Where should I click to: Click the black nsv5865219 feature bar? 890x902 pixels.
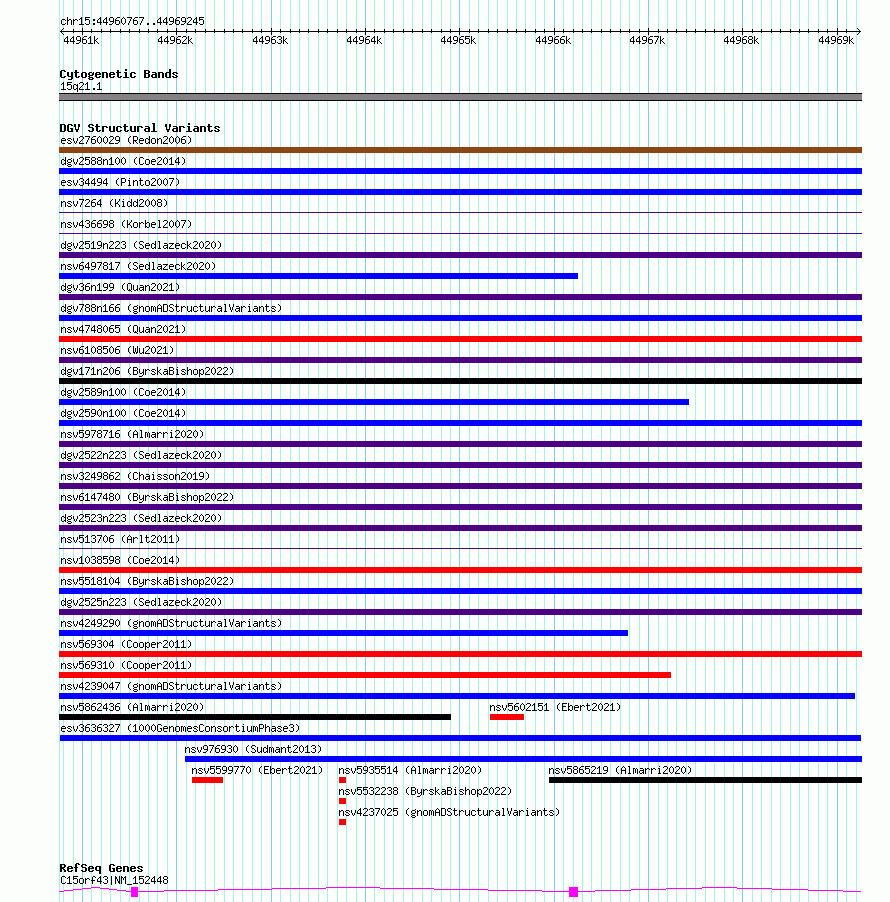click(x=705, y=780)
